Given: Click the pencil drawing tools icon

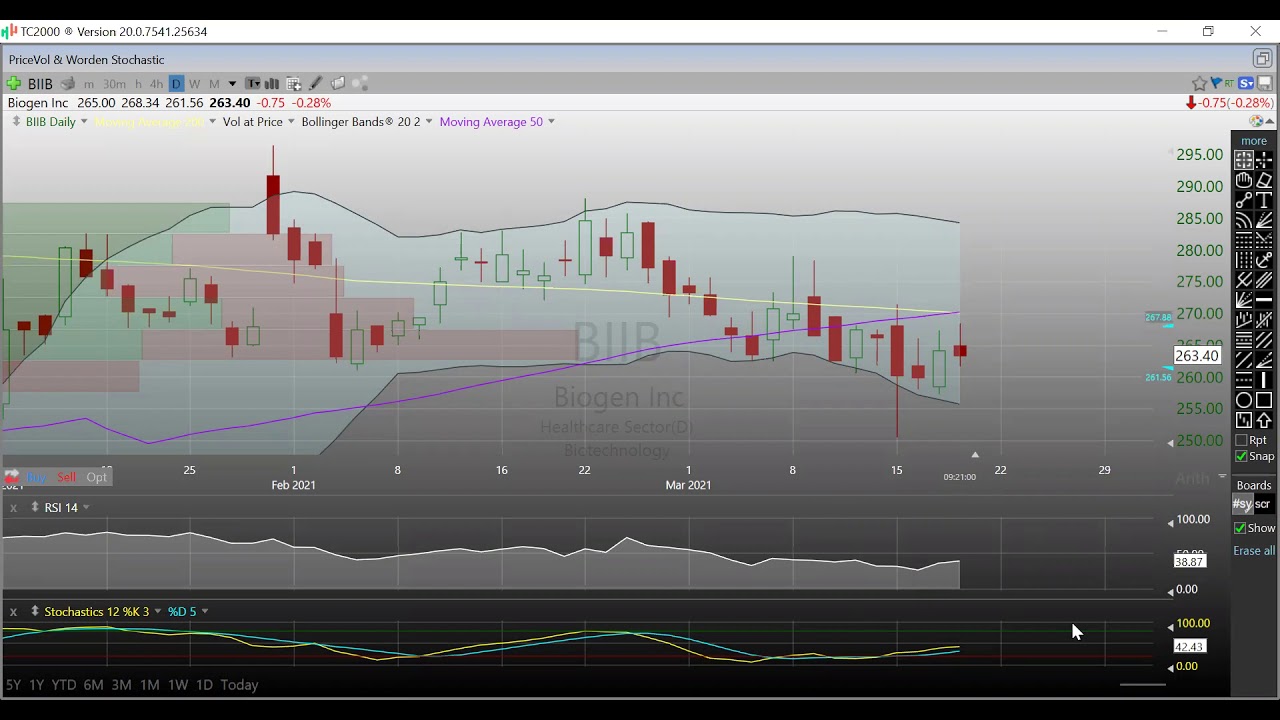Looking at the screenshot, I should tap(316, 84).
